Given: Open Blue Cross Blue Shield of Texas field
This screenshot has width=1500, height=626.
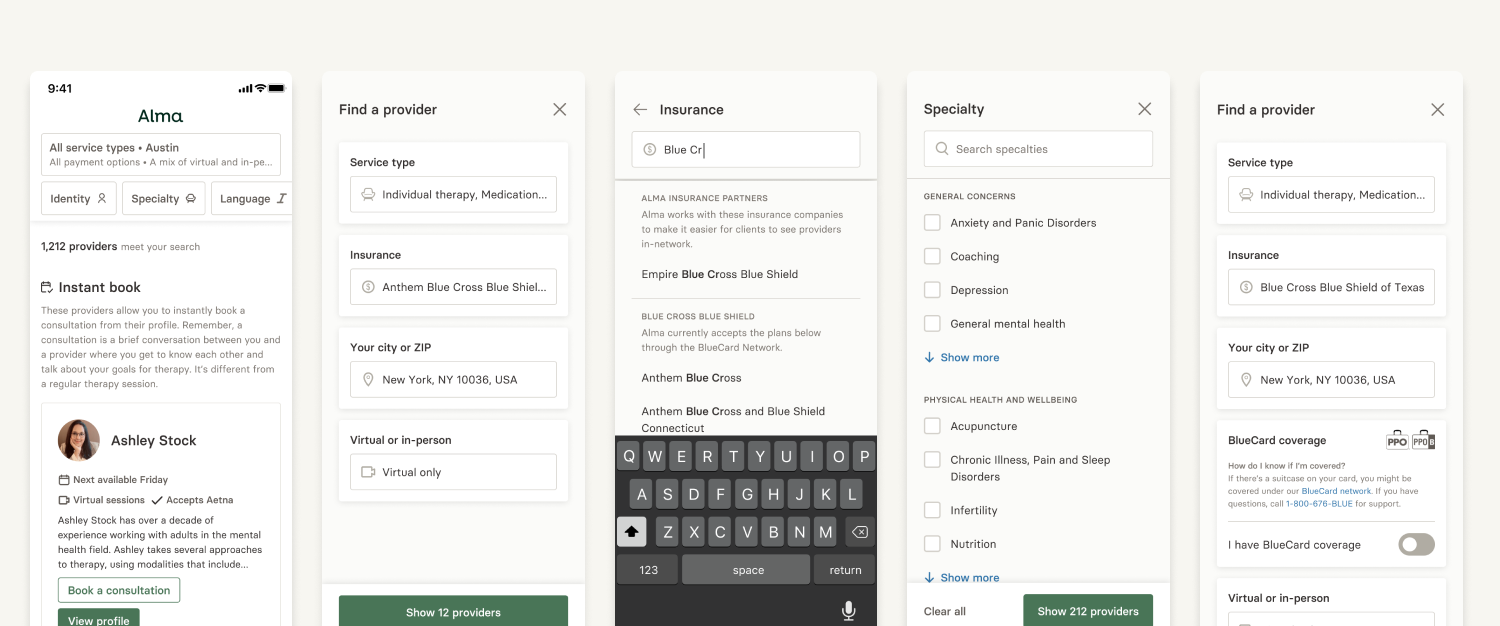Looking at the screenshot, I should pyautogui.click(x=1331, y=287).
